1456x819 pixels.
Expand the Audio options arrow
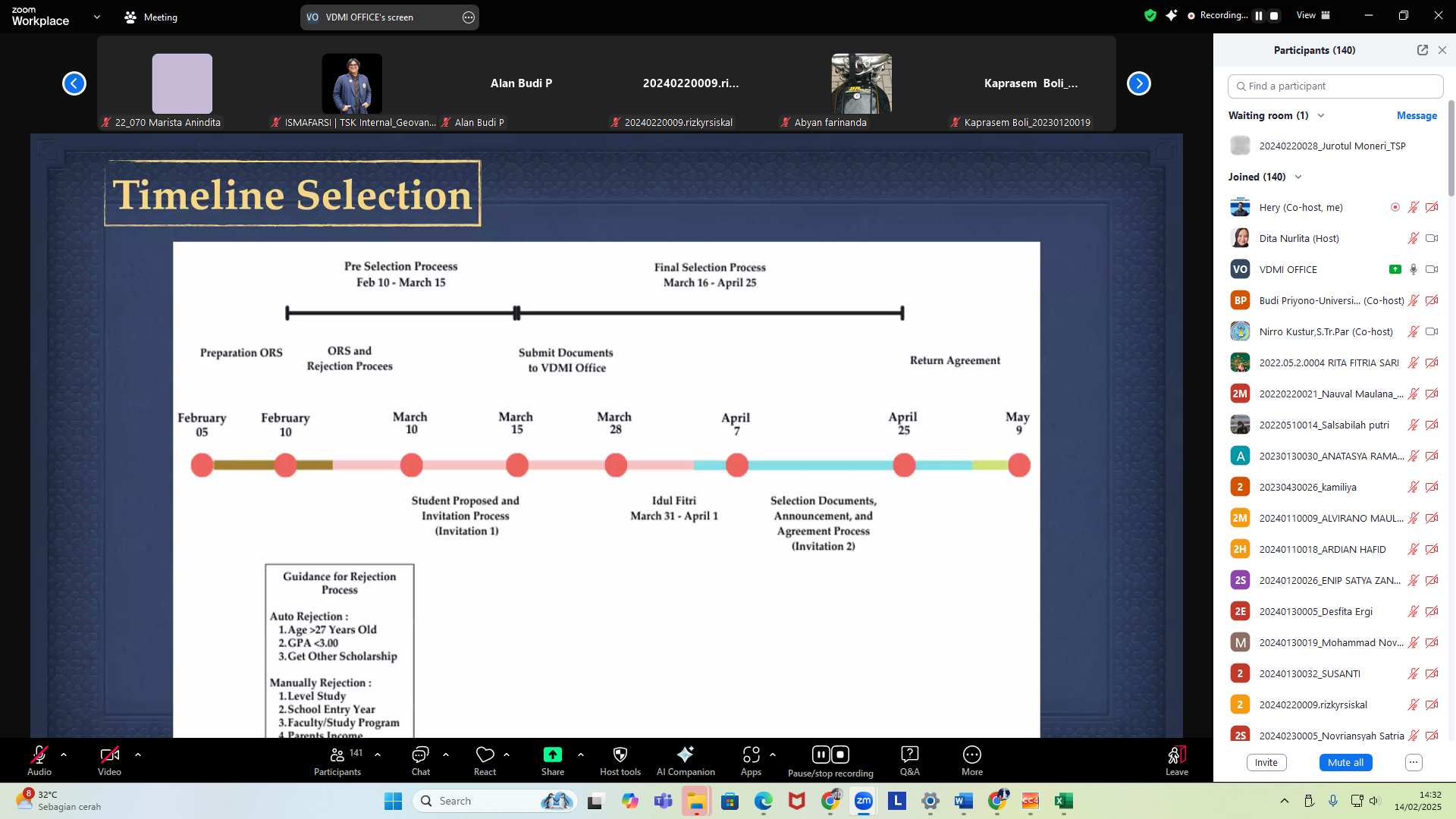[x=64, y=755]
